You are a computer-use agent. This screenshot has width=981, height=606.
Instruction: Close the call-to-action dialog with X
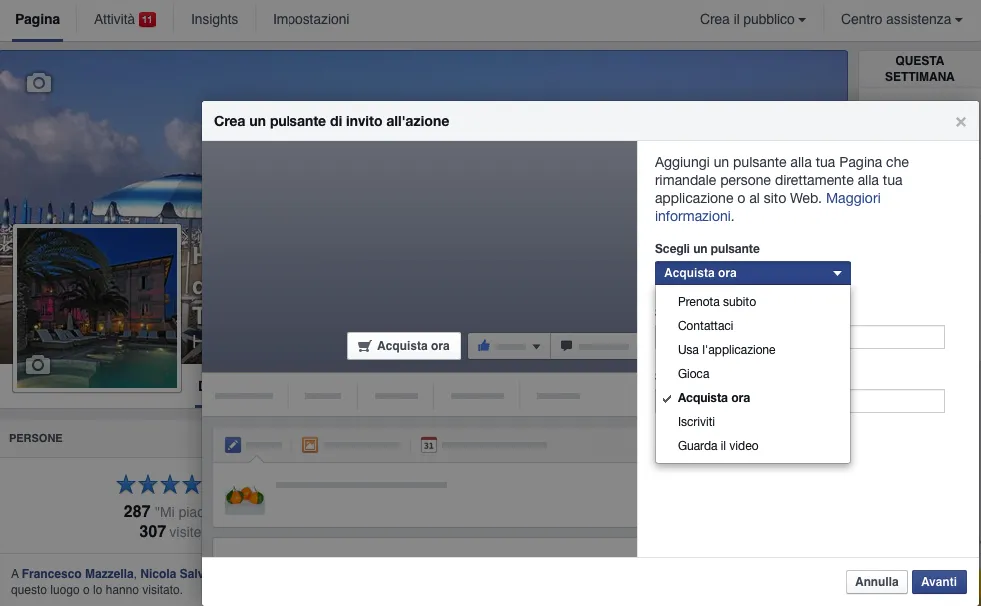click(961, 122)
